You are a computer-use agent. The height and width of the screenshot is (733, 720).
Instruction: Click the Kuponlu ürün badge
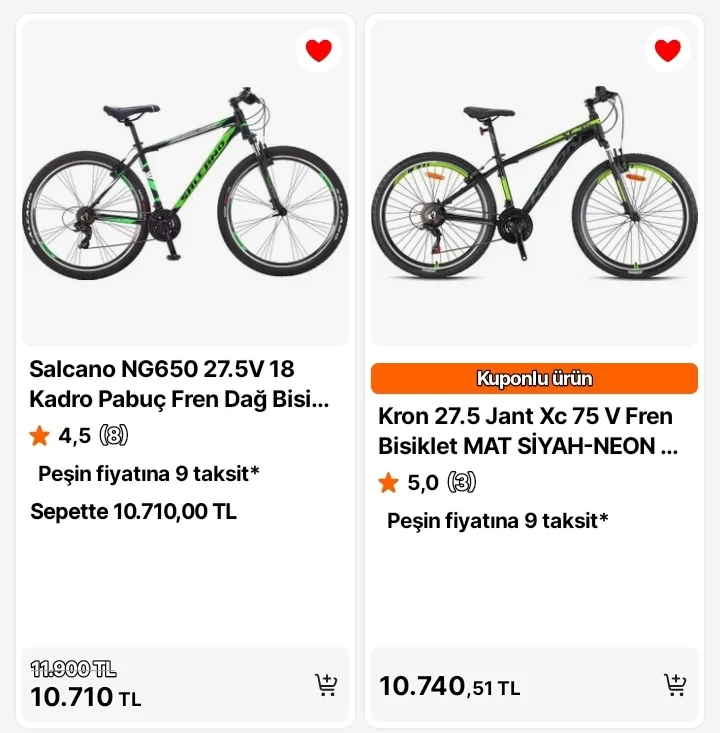click(534, 379)
